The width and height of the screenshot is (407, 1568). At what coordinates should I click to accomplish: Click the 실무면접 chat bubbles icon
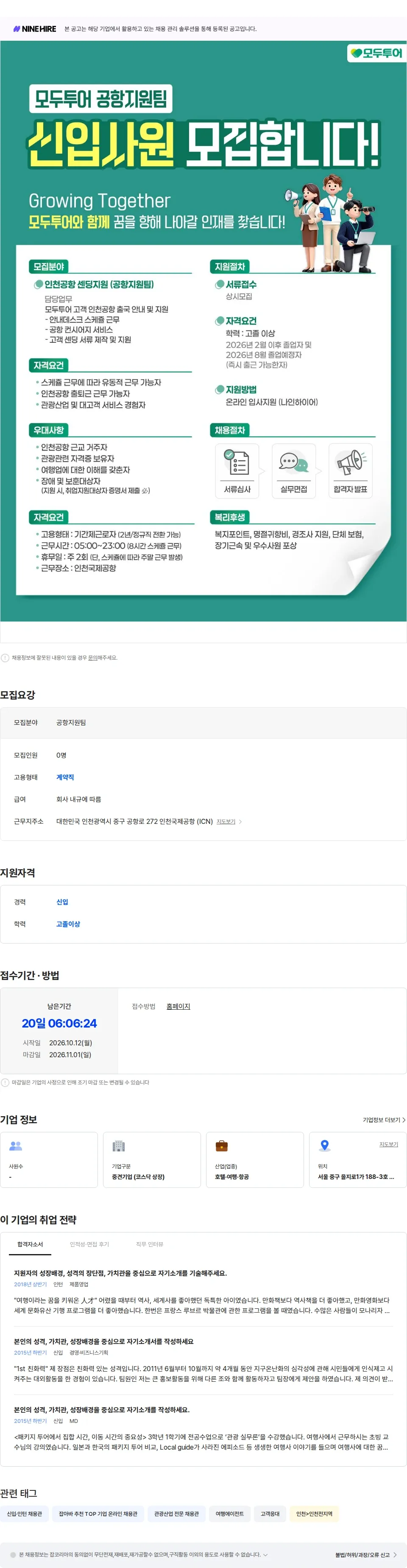[294, 462]
